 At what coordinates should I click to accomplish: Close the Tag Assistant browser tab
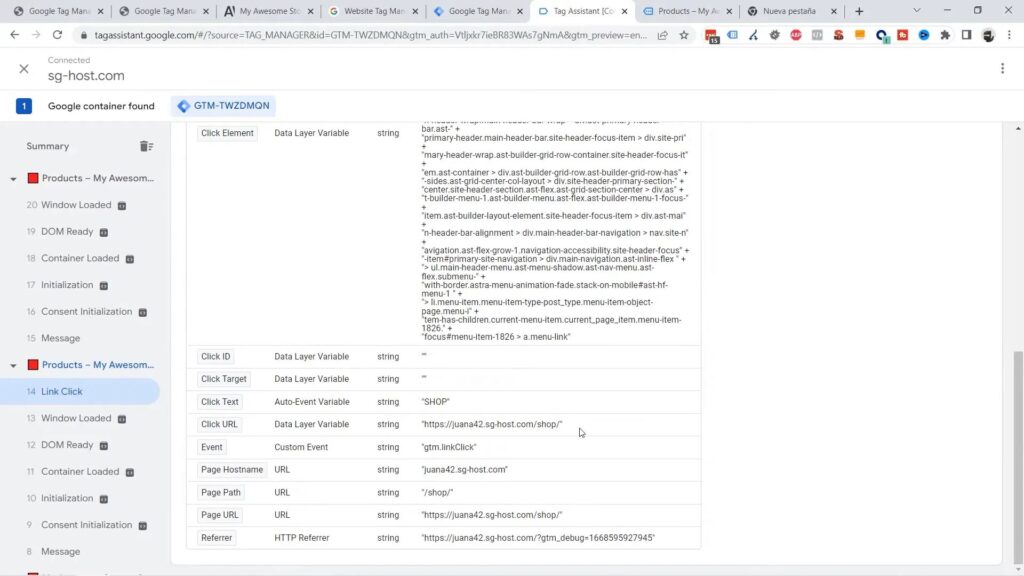(x=624, y=11)
